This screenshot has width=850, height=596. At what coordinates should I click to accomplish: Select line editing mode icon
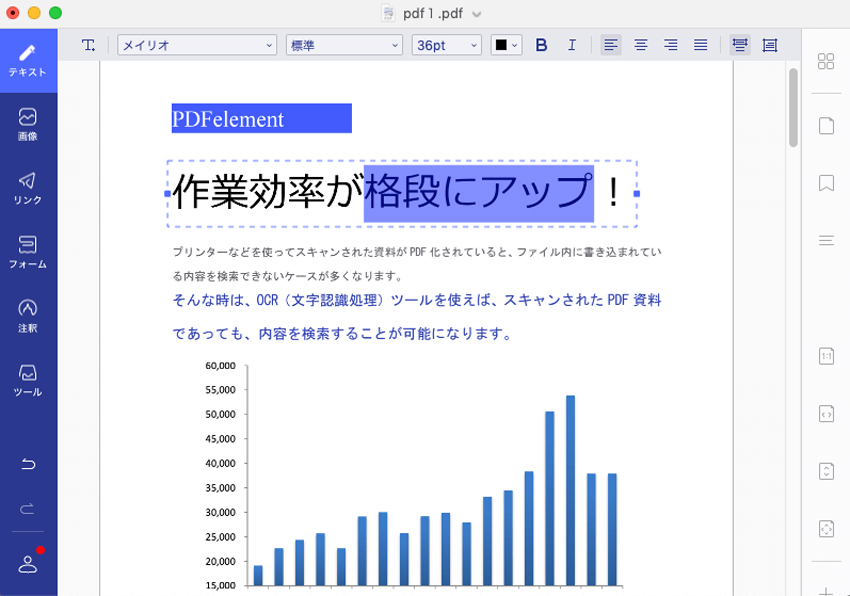pyautogui.click(x=740, y=45)
